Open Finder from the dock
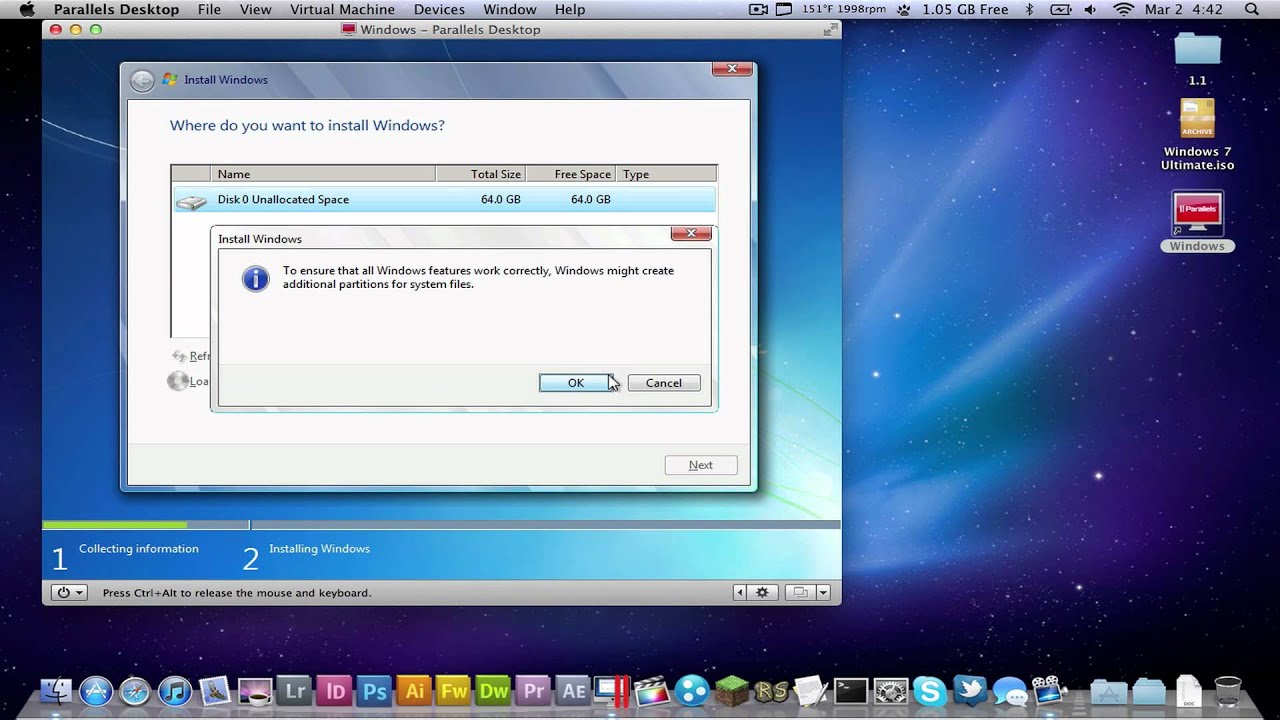Image resolution: width=1280 pixels, height=720 pixels. (57, 691)
